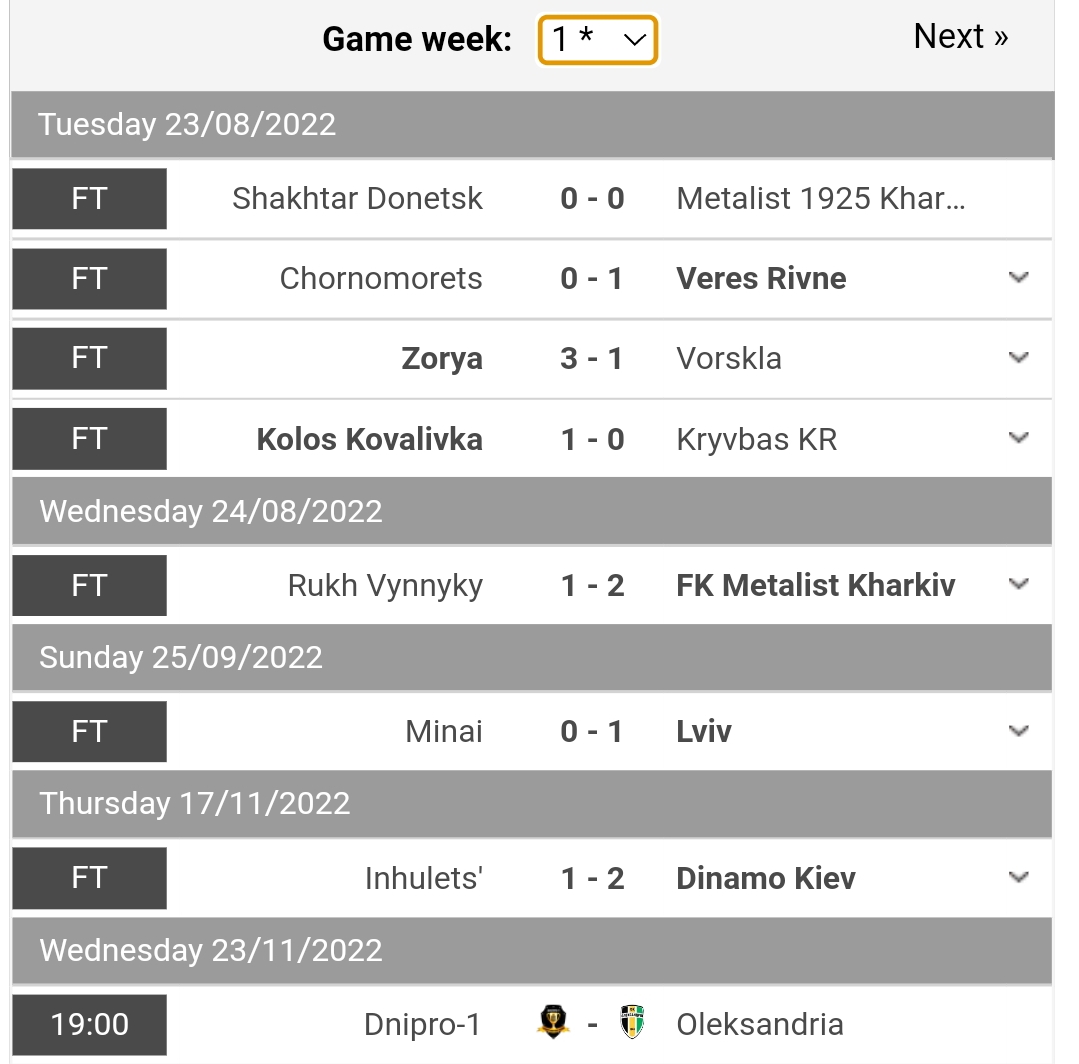Click the FT status for Shakhtar Donetsk match
The height and width of the screenshot is (1064, 1079).
pos(89,198)
